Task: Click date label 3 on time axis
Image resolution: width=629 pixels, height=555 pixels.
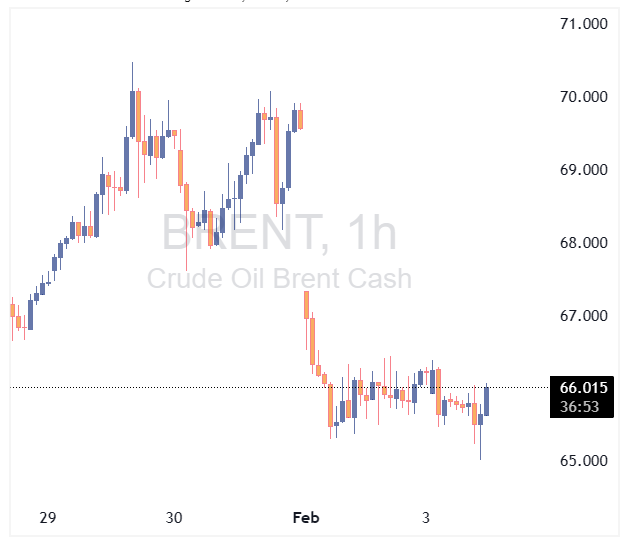Action: pos(426,518)
